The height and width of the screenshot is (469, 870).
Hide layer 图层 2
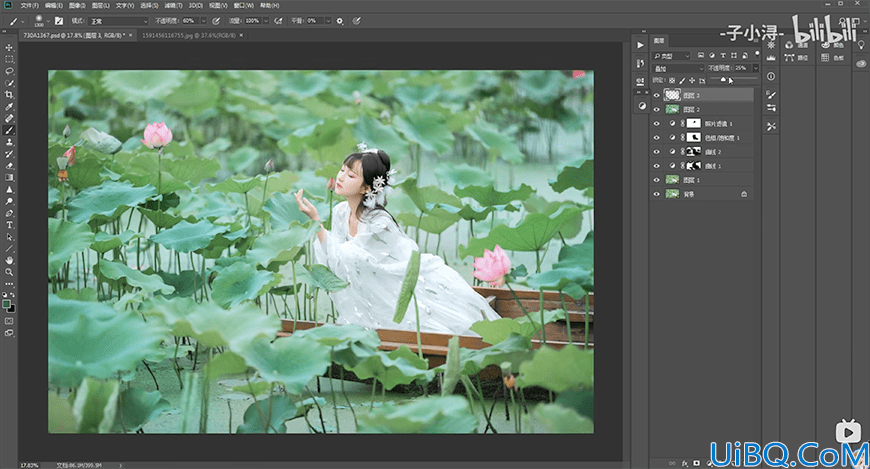[656, 109]
